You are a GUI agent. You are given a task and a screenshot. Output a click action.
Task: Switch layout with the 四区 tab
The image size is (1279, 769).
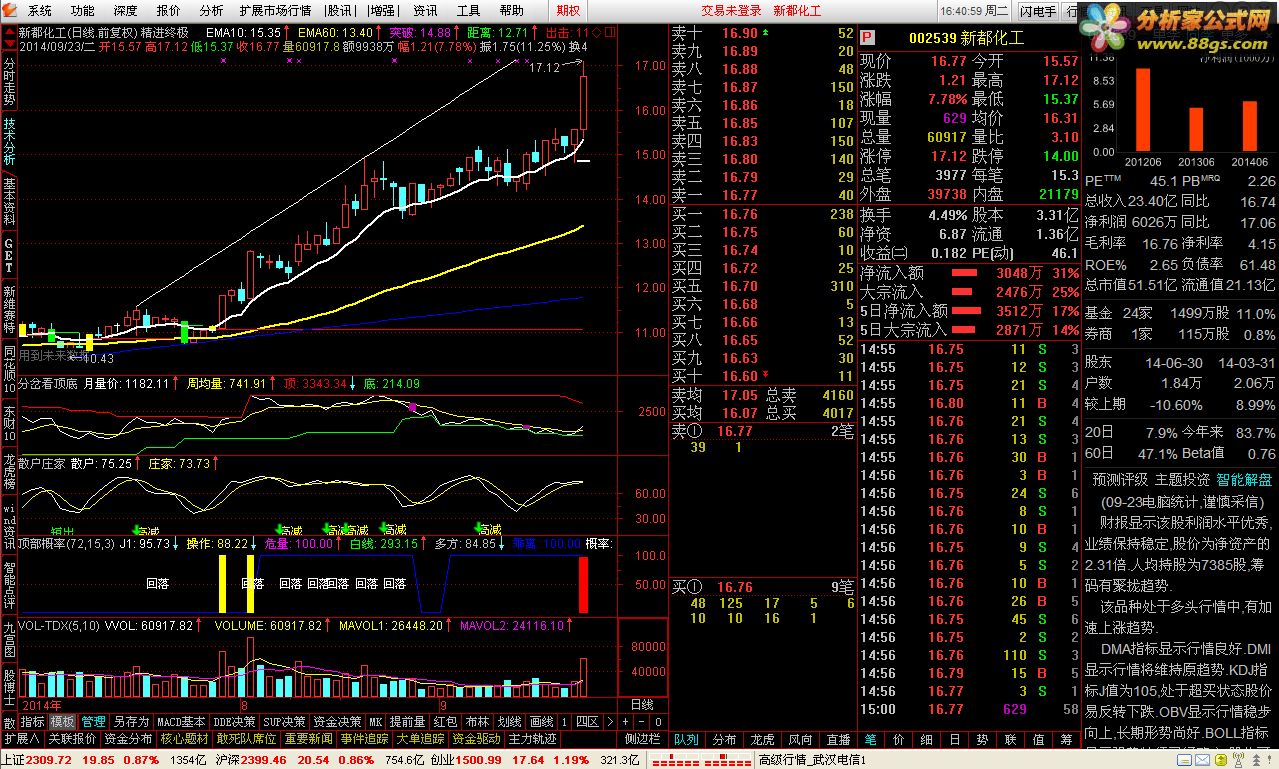[x=588, y=721]
